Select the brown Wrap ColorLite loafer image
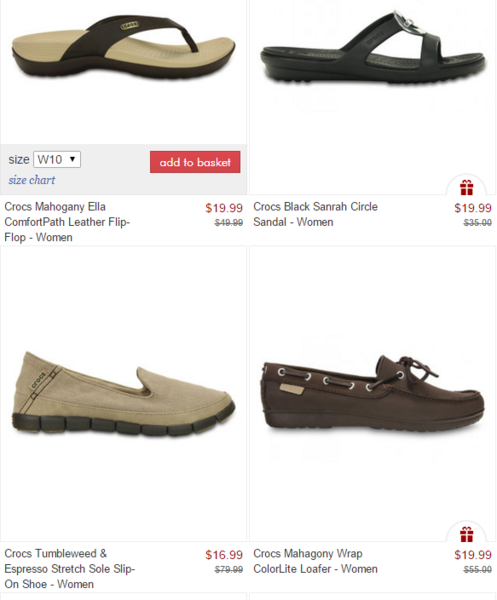The image size is (497, 600). click(373, 393)
